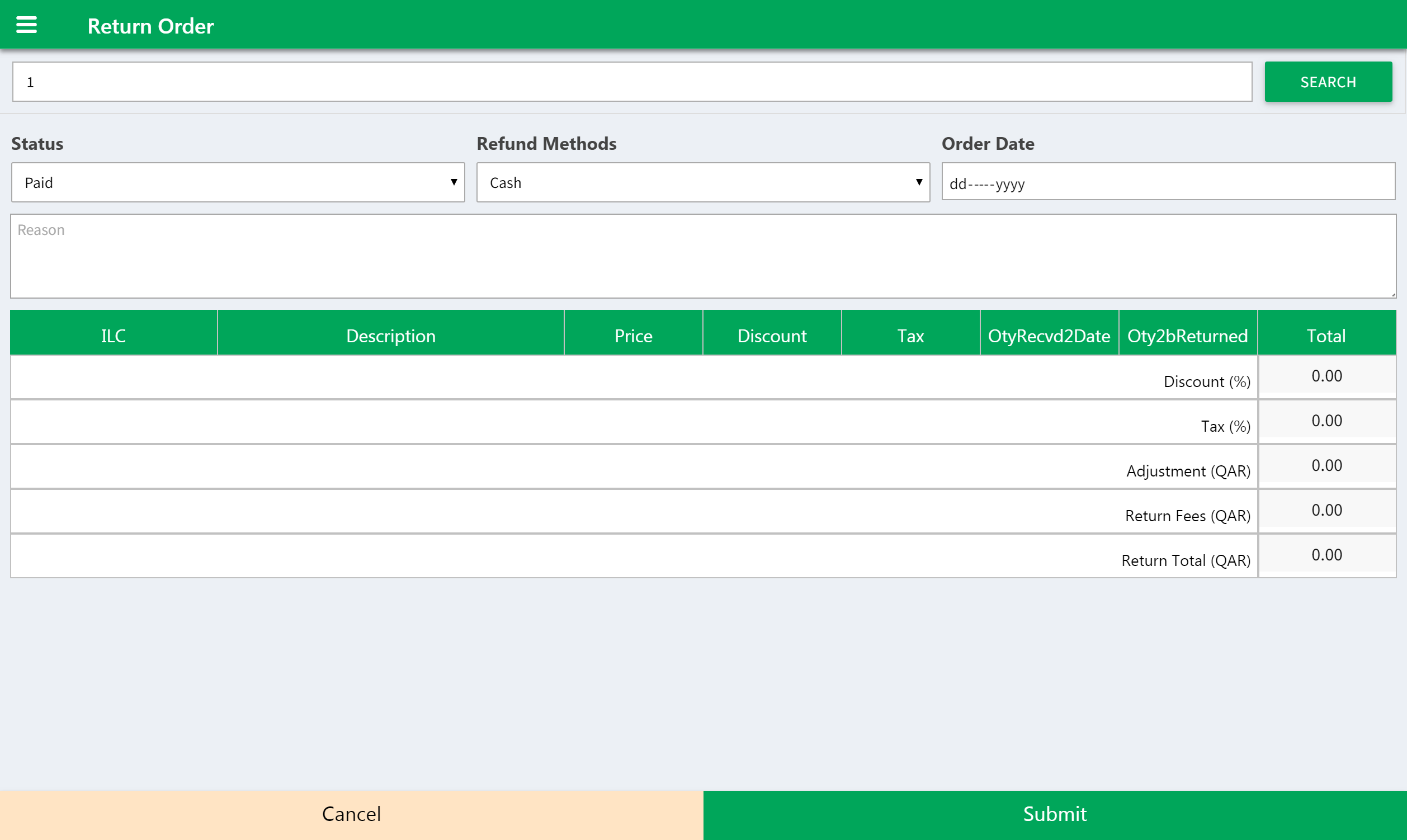The height and width of the screenshot is (840, 1407).
Task: Click the Tax column header
Action: [910, 334]
